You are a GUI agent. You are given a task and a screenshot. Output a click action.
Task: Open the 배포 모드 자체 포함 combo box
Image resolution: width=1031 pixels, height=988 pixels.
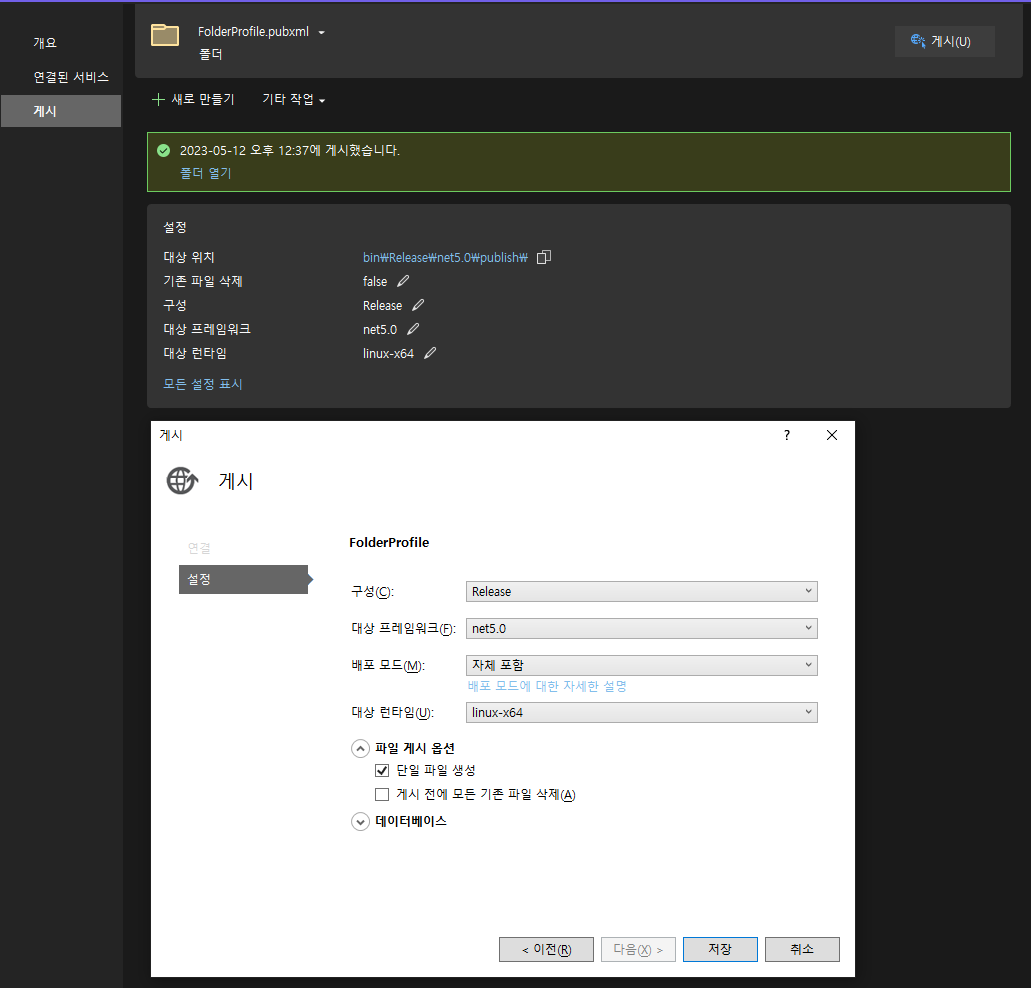click(642, 665)
